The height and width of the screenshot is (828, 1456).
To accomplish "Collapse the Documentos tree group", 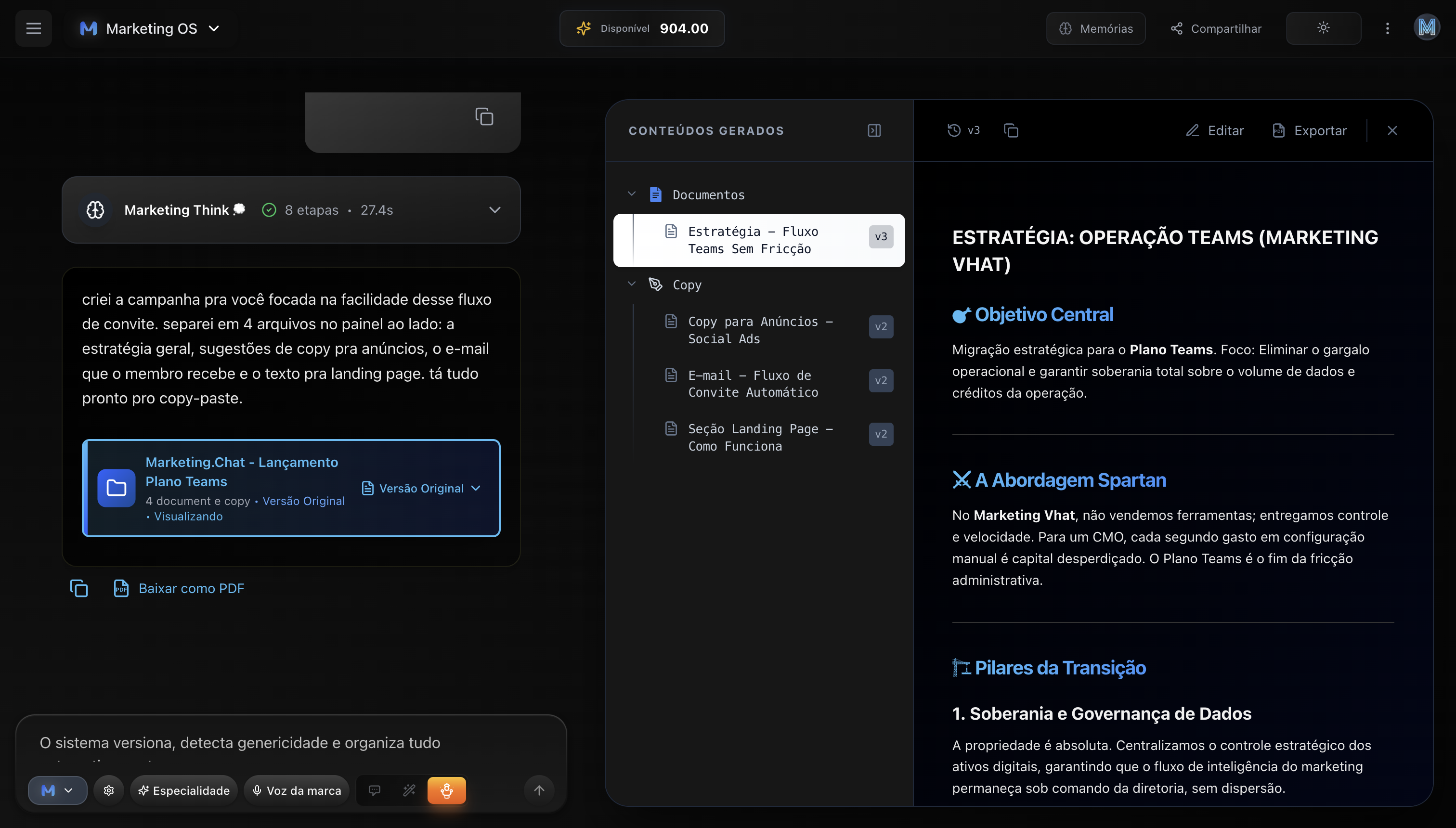I will [x=631, y=194].
